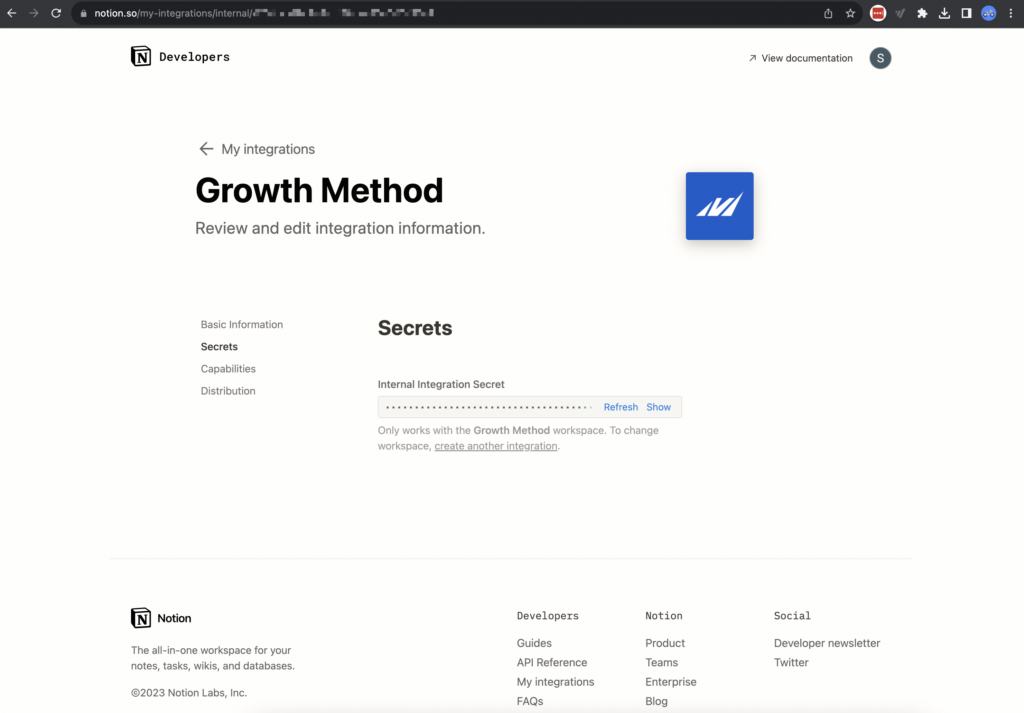
Task: Refresh the Internal Integration Secret
Action: point(620,407)
